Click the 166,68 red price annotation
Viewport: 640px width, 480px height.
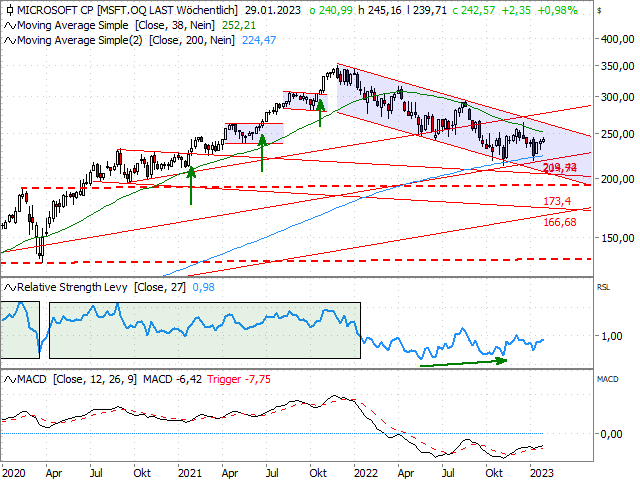click(x=560, y=222)
